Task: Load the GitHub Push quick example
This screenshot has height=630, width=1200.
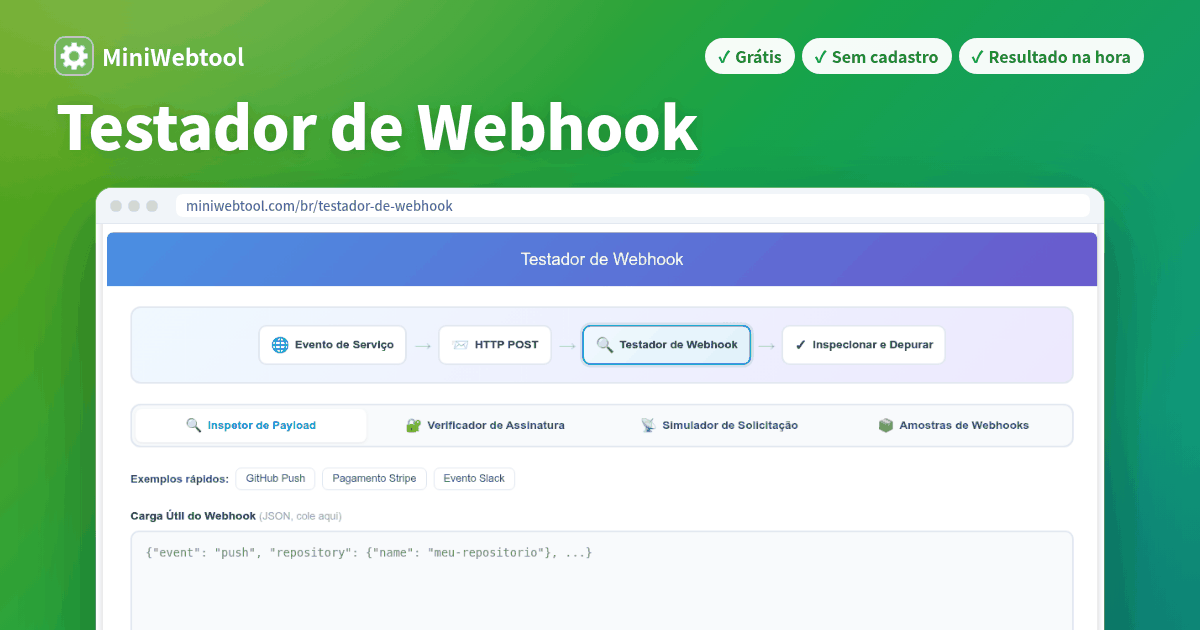Action: (x=276, y=479)
